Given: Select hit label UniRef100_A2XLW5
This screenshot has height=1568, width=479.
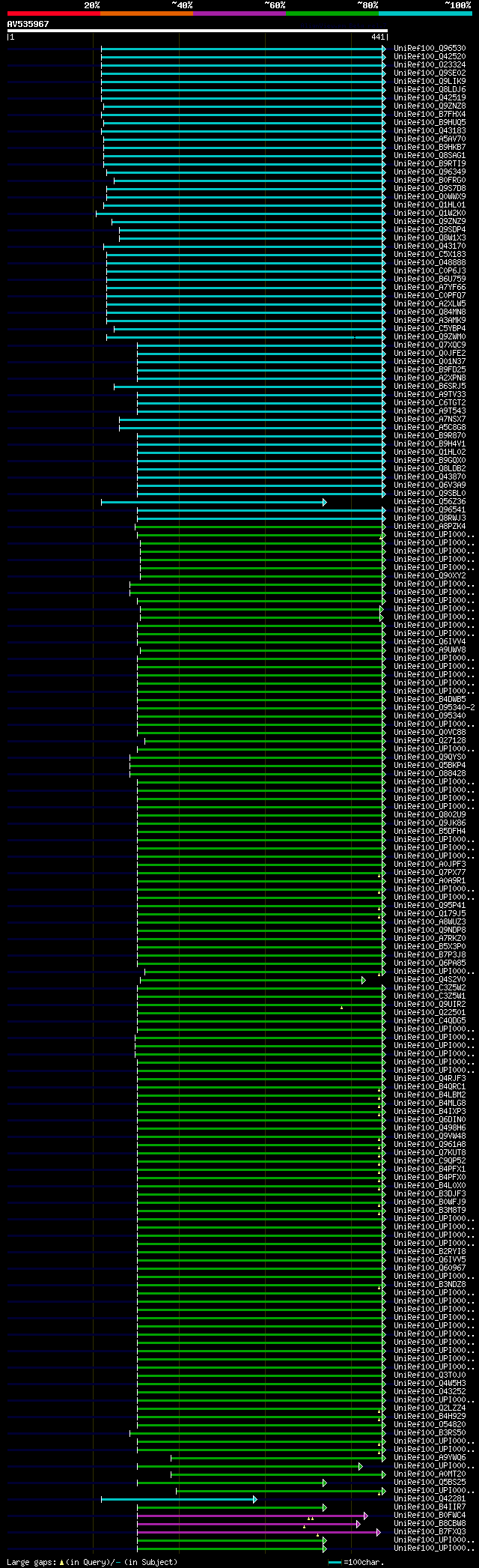Looking at the screenshot, I should [x=430, y=304].
